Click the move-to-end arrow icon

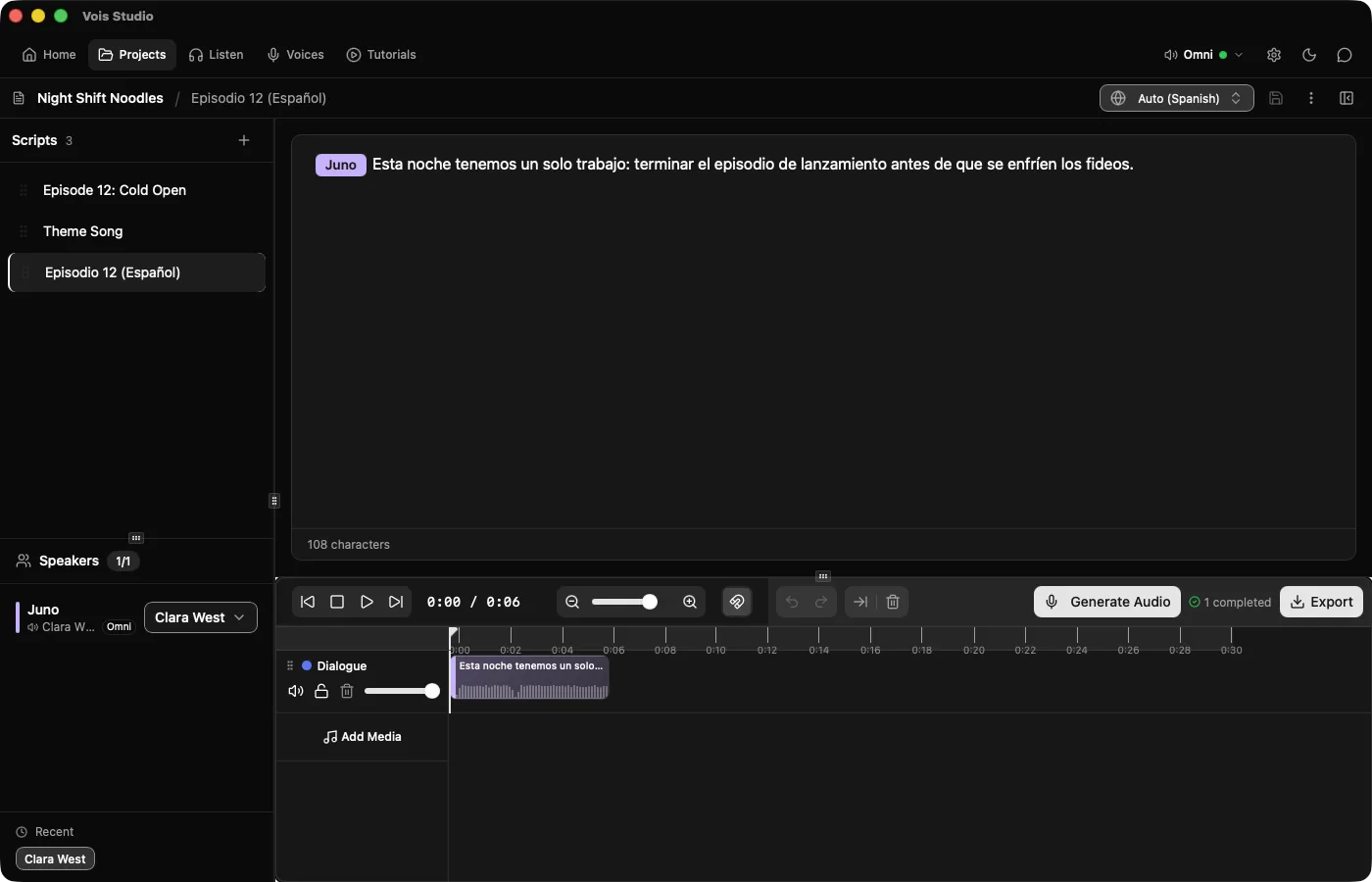(860, 602)
